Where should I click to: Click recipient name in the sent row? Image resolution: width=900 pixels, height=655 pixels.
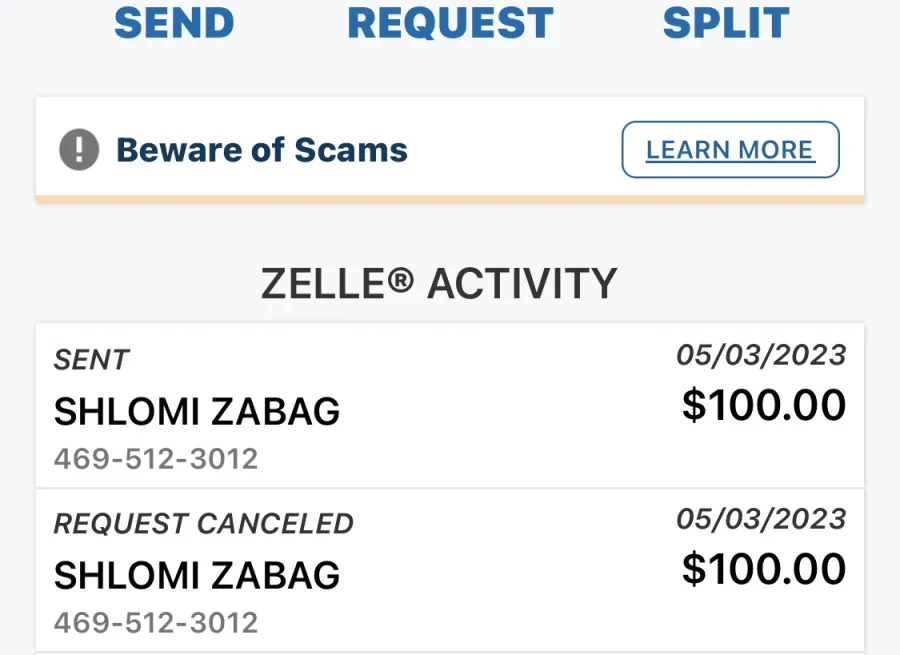[197, 412]
